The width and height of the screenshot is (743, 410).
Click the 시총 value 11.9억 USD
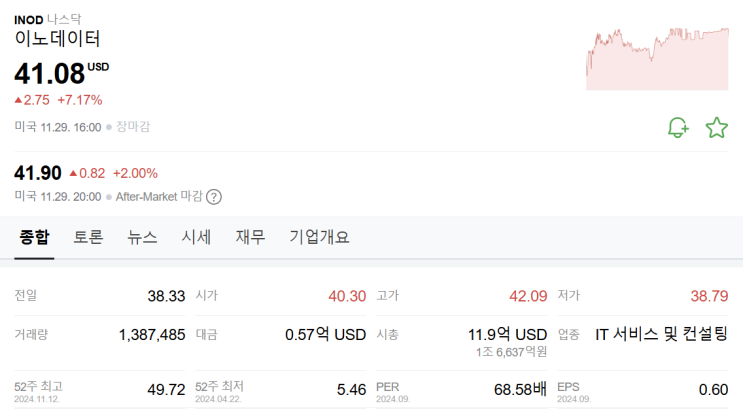[507, 334]
